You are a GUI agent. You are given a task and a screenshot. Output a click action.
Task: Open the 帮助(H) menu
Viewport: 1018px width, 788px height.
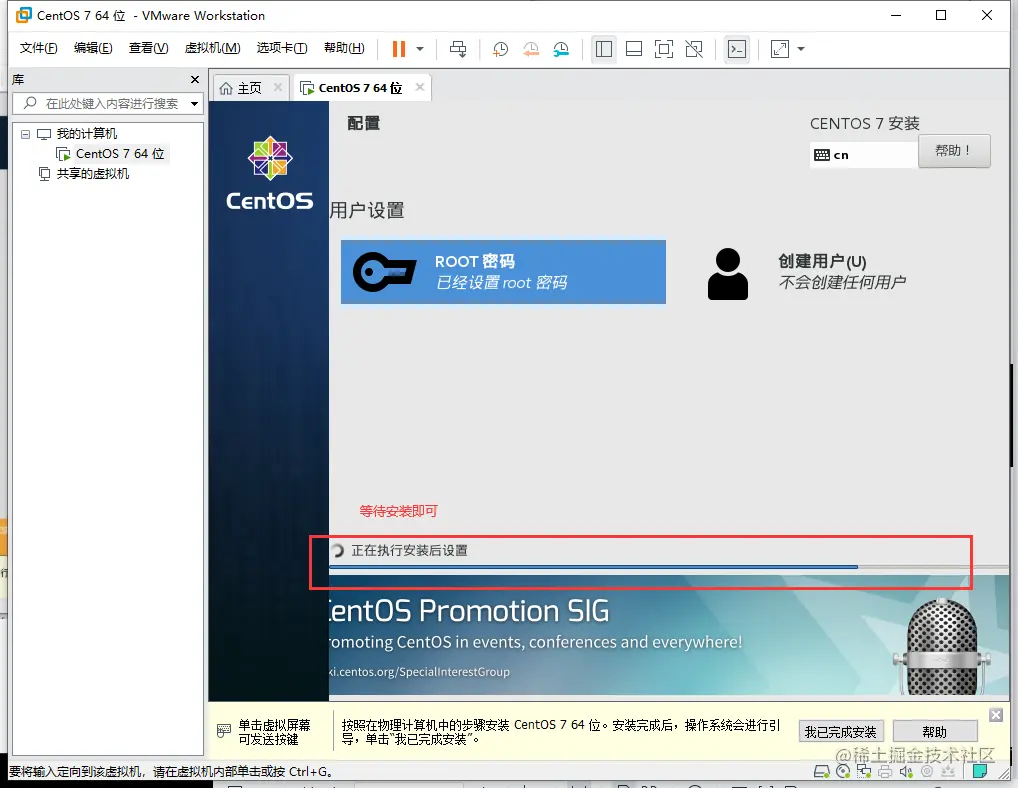tap(344, 48)
